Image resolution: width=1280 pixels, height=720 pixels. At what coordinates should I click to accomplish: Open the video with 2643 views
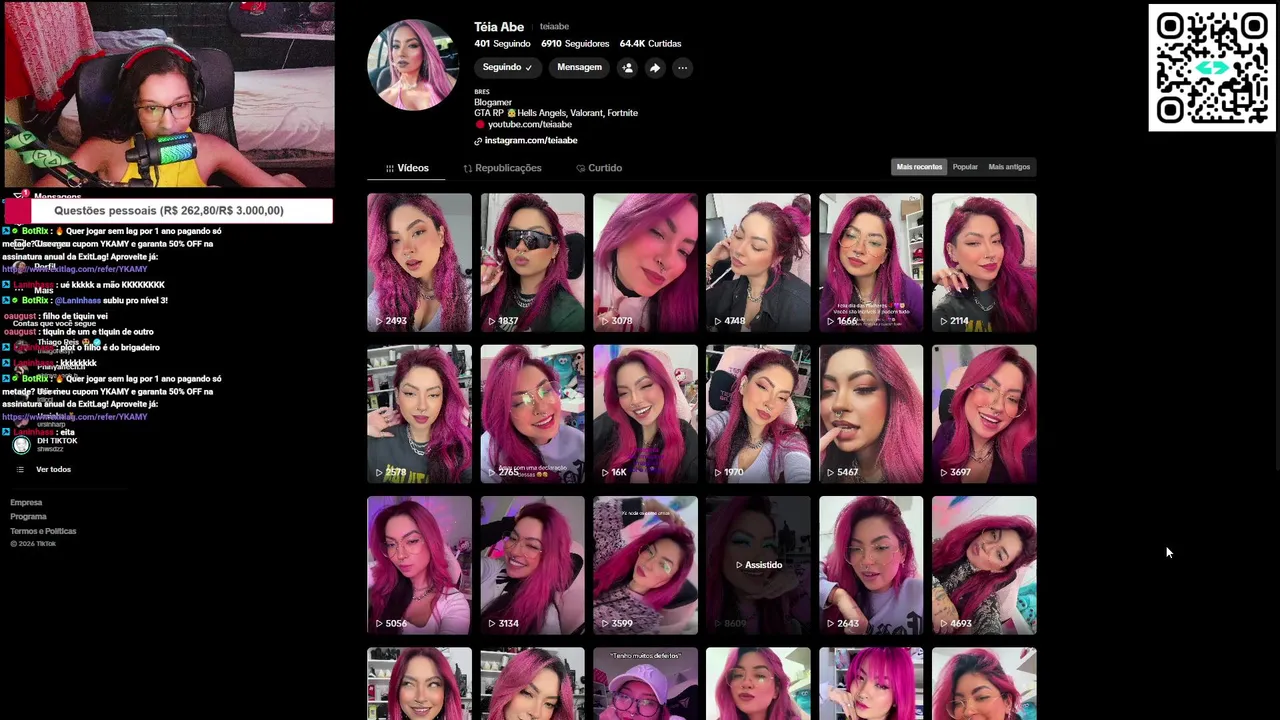tap(871, 565)
